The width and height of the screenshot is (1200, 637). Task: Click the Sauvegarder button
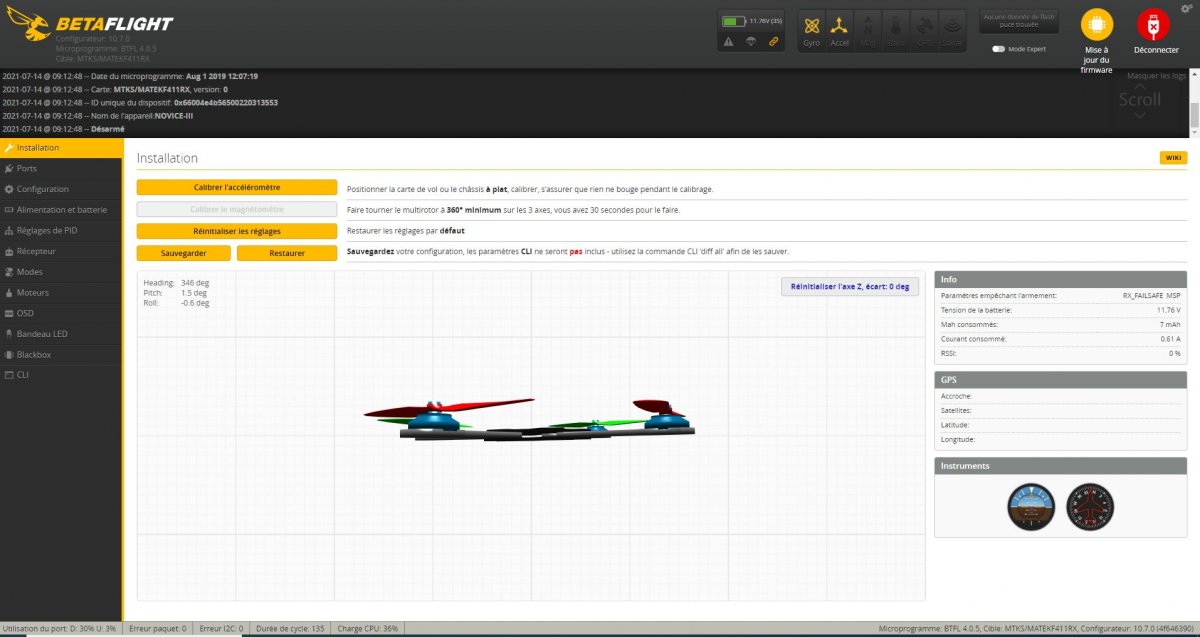(x=183, y=253)
